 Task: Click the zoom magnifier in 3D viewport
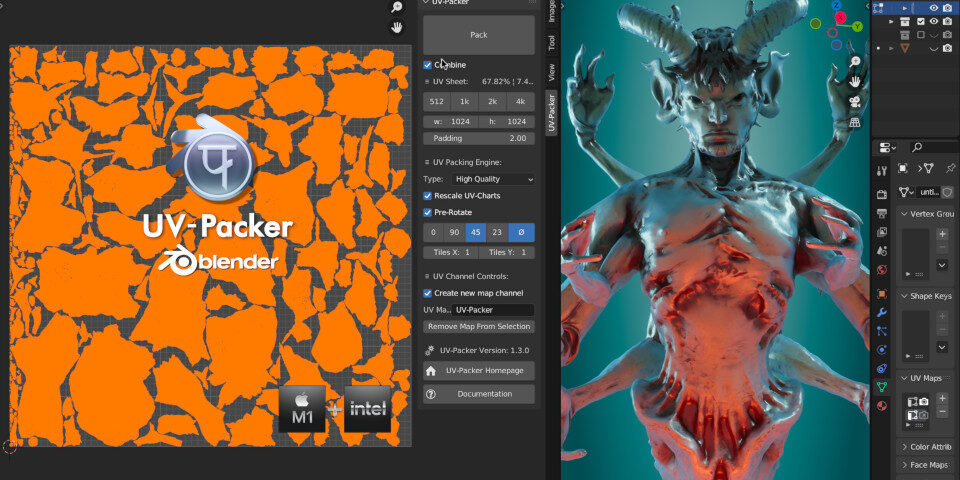(x=855, y=61)
